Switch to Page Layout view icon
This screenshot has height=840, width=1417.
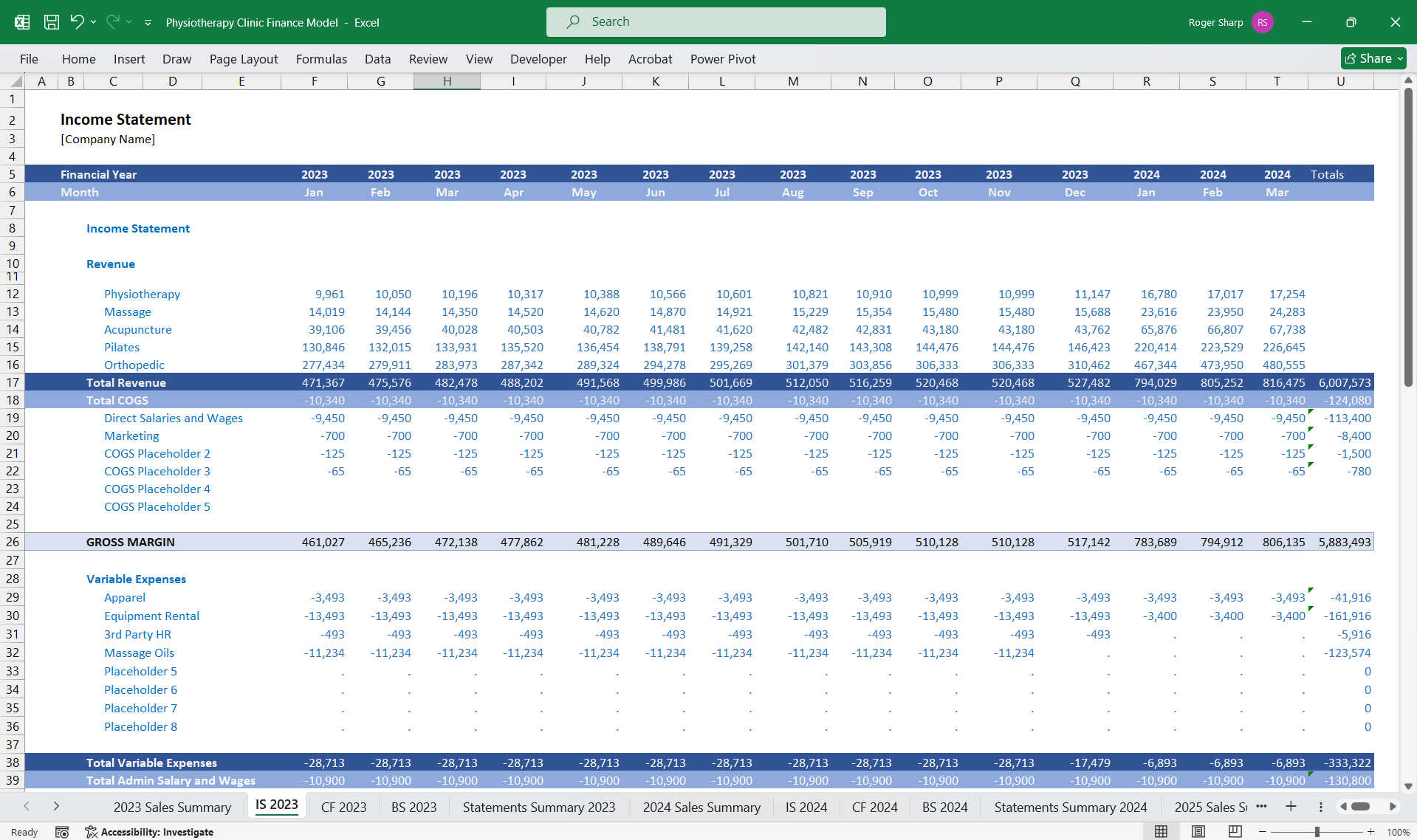[x=1198, y=832]
